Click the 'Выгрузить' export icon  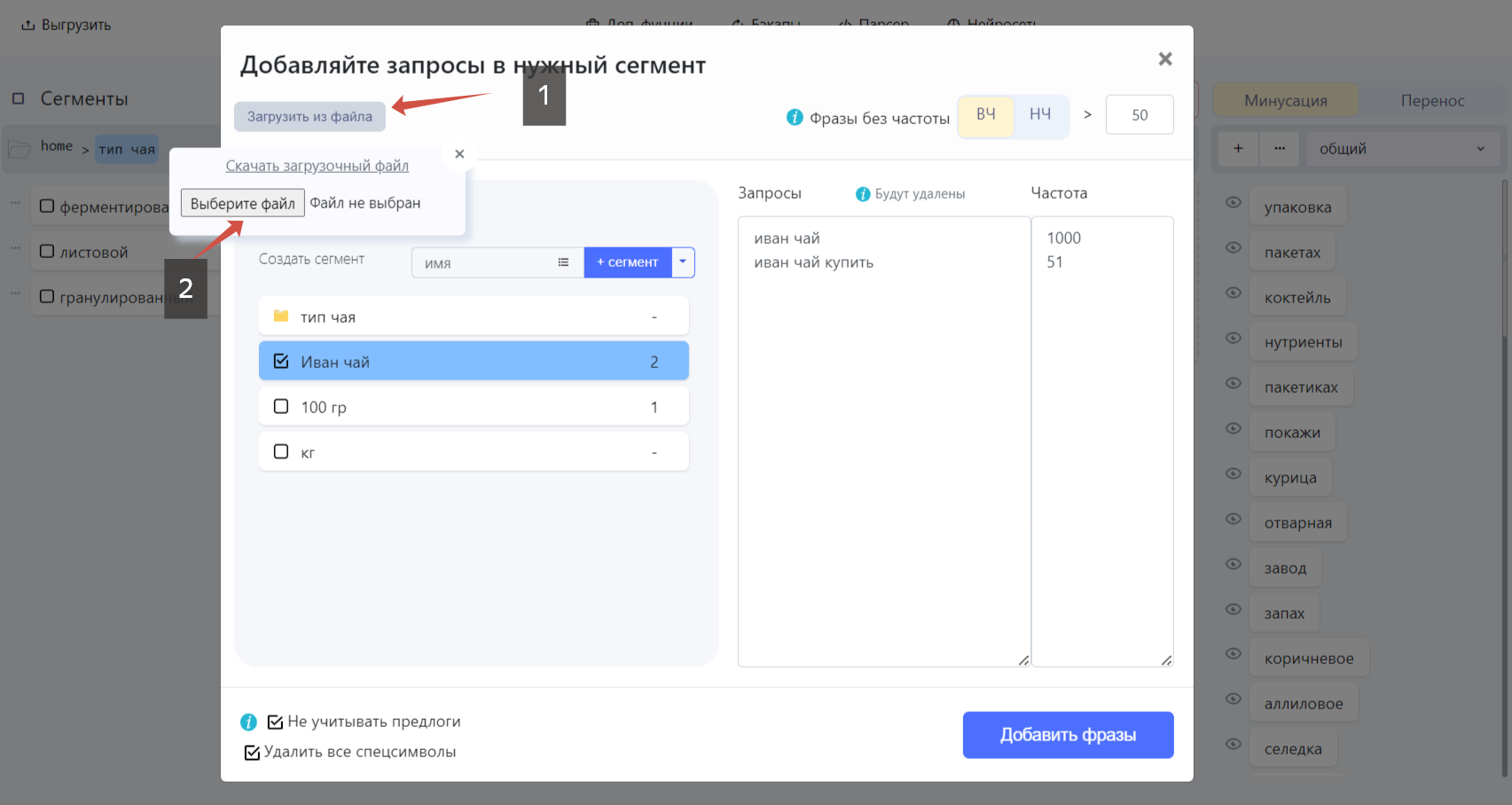point(27,25)
